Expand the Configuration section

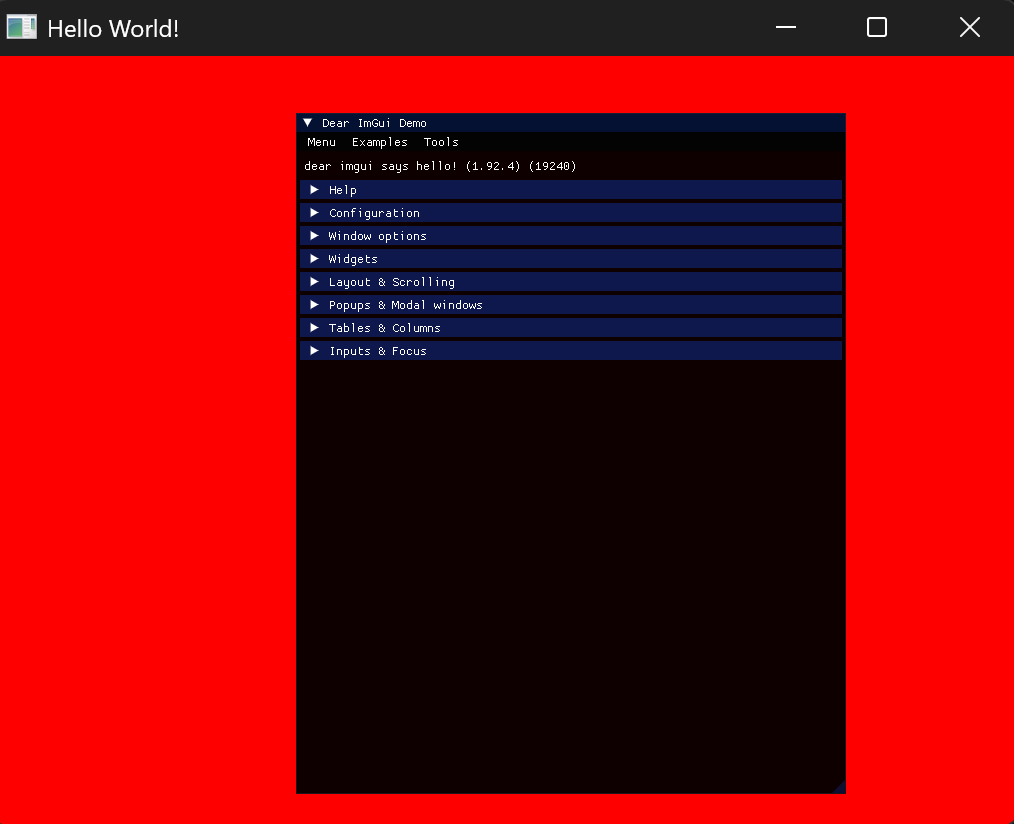[x=571, y=213]
